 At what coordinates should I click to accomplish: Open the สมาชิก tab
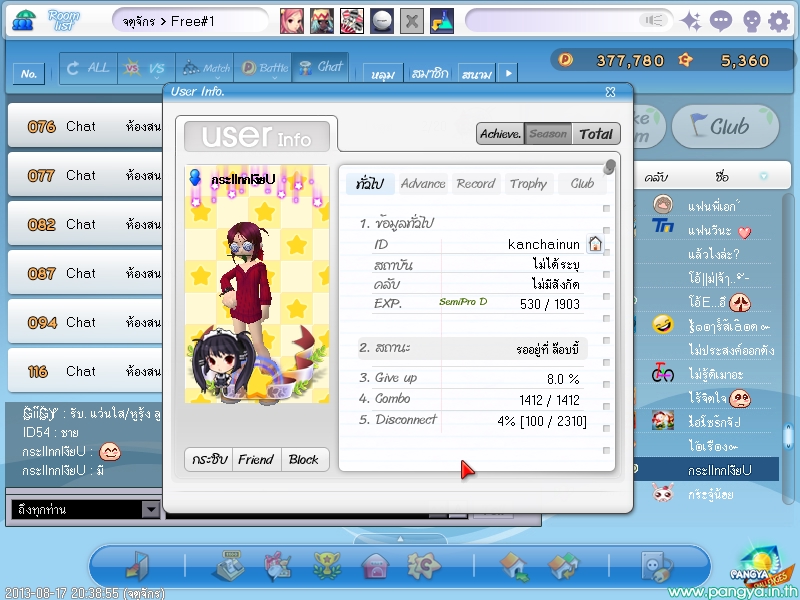click(x=430, y=73)
